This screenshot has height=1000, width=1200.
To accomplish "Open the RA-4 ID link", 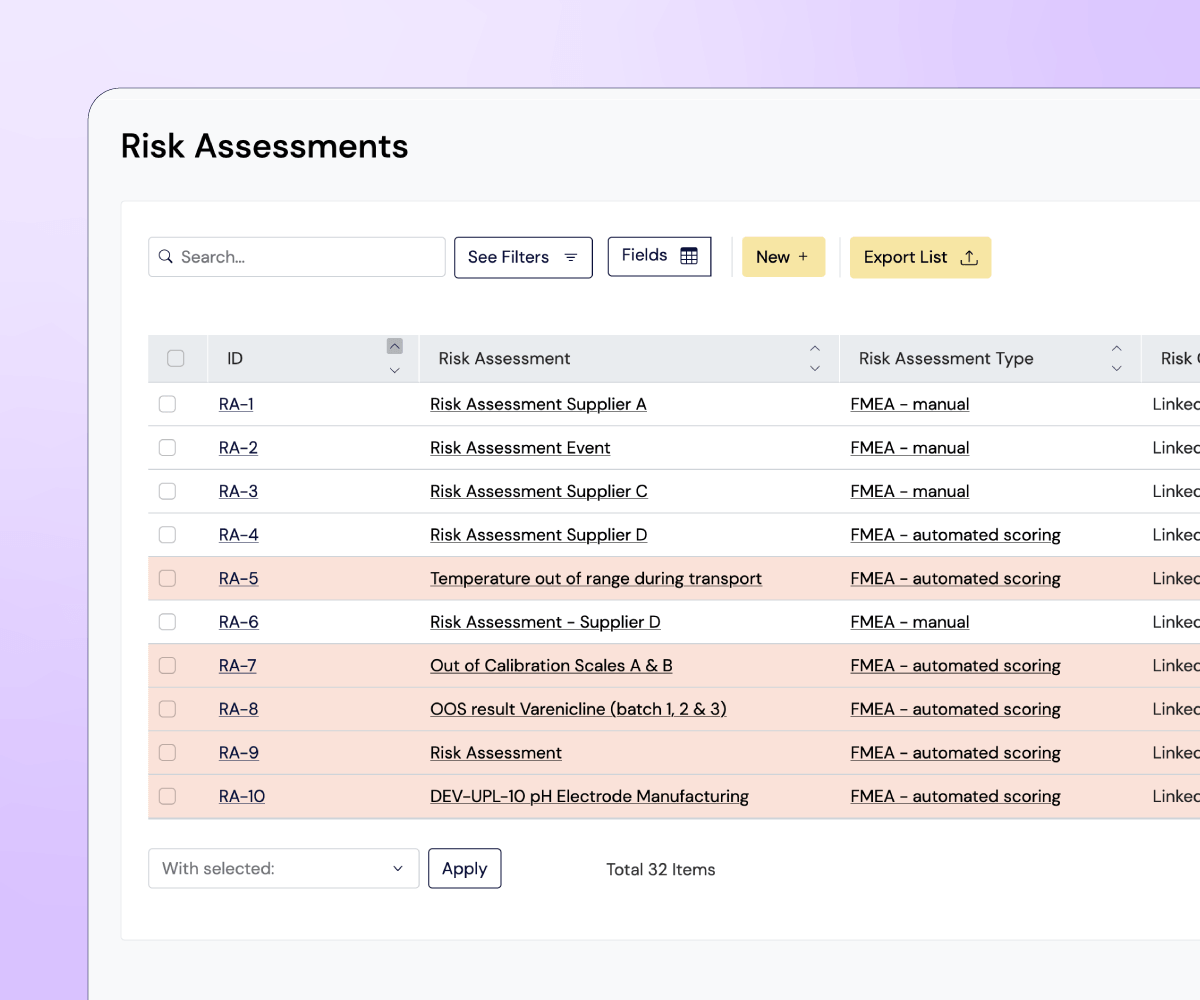I will coord(239,535).
